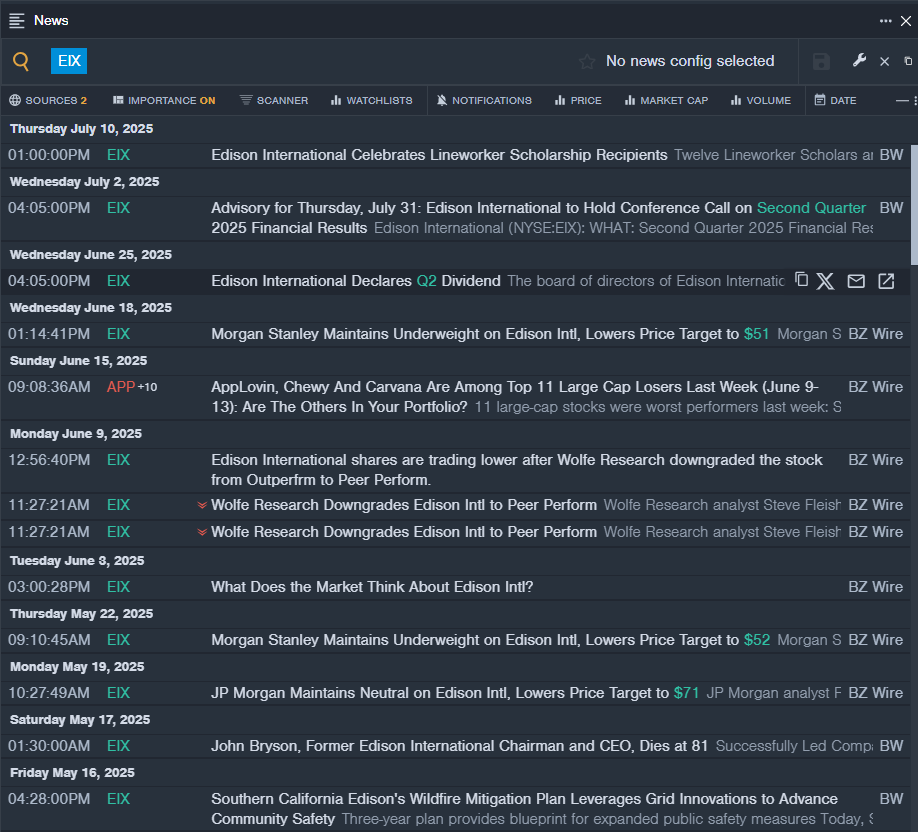The image size is (918, 832).
Task: Email the Q2 Dividend story
Action: pyautogui.click(x=856, y=281)
